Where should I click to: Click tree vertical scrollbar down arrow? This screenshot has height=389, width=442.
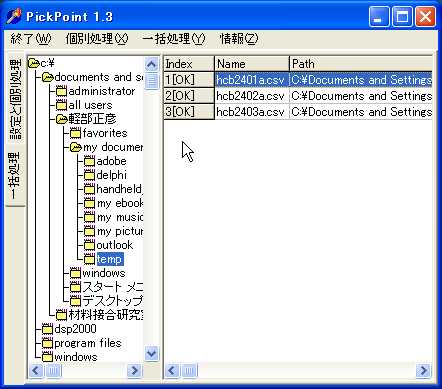152,353
